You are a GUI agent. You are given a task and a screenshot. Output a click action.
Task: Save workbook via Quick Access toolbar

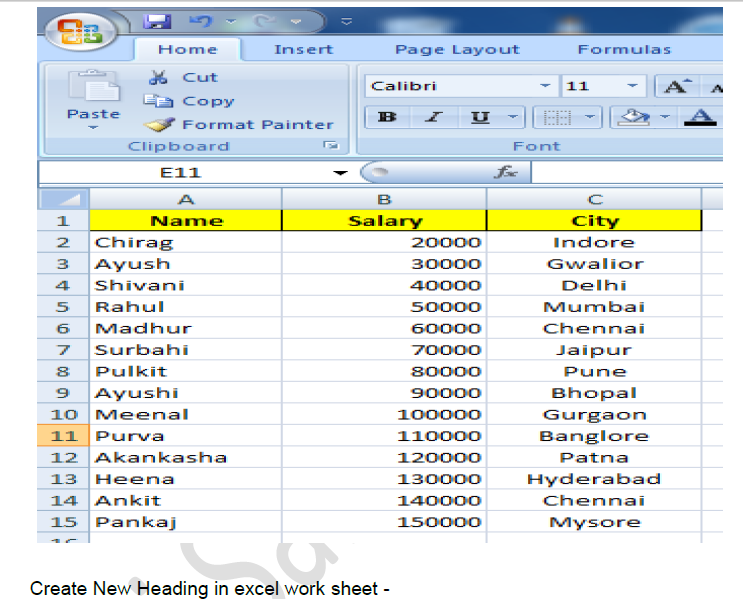(x=156, y=21)
